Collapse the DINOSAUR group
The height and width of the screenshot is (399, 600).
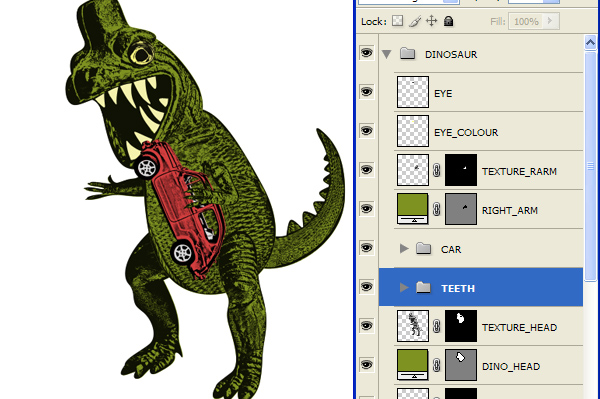tap(386, 54)
